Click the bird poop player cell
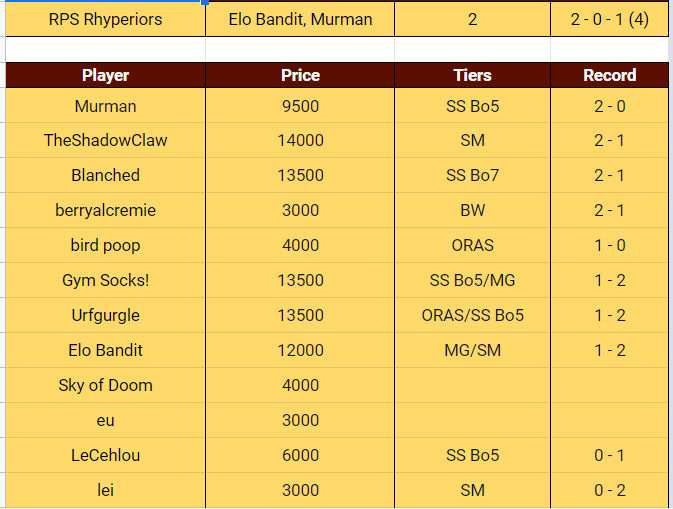The image size is (673, 509). click(x=105, y=245)
